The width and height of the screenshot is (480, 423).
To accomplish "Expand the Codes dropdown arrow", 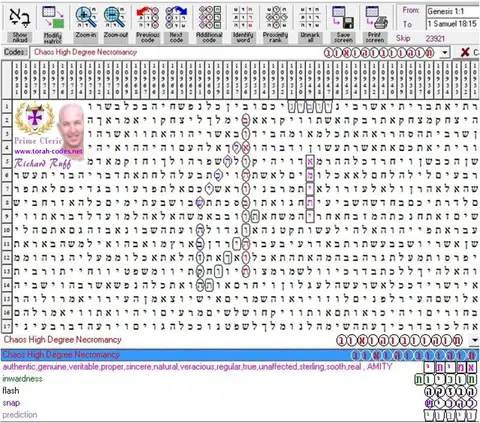I will (x=445, y=52).
